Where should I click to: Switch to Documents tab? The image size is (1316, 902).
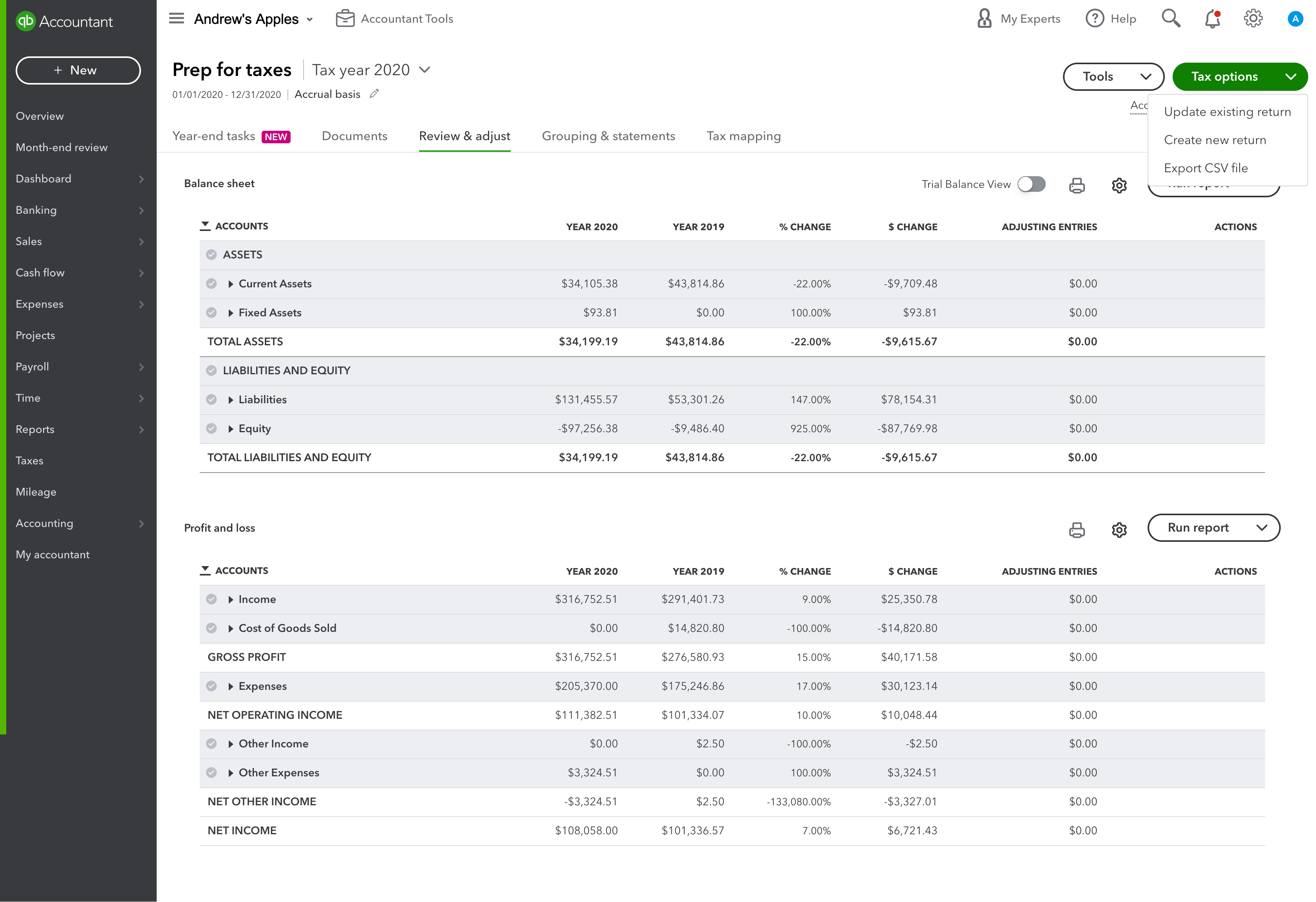click(354, 136)
